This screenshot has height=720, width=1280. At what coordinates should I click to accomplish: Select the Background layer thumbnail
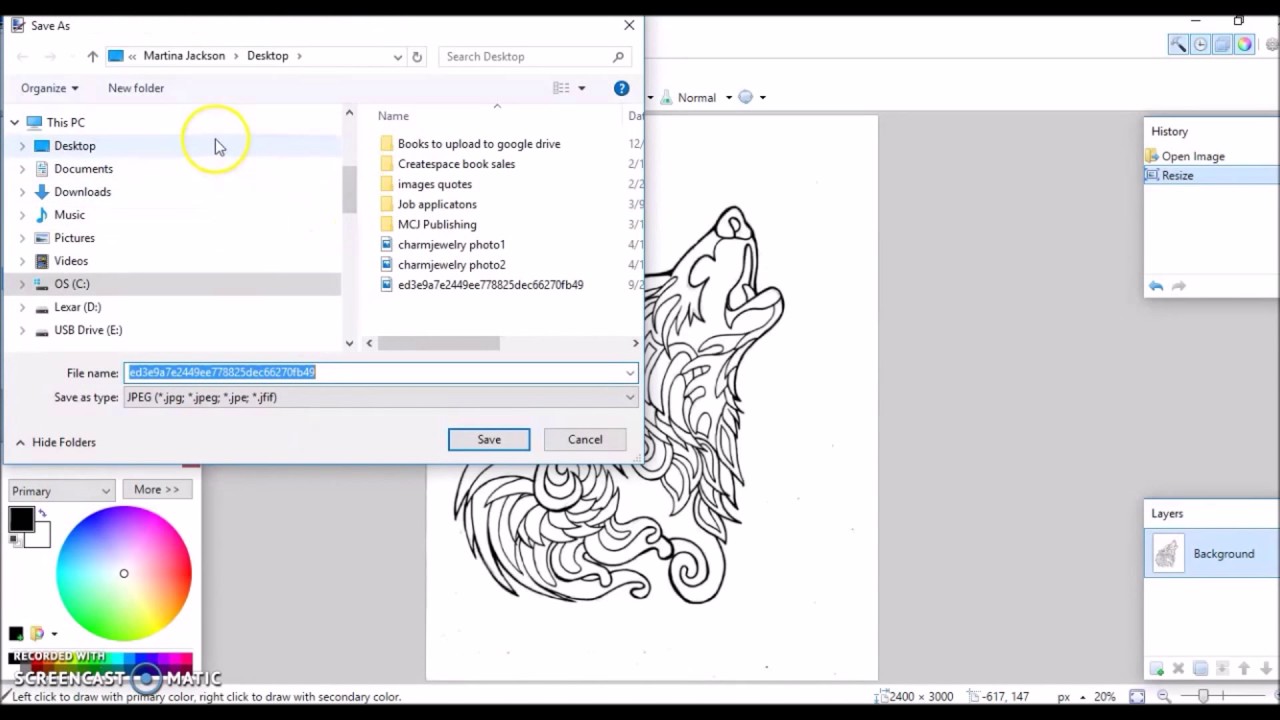(1166, 554)
